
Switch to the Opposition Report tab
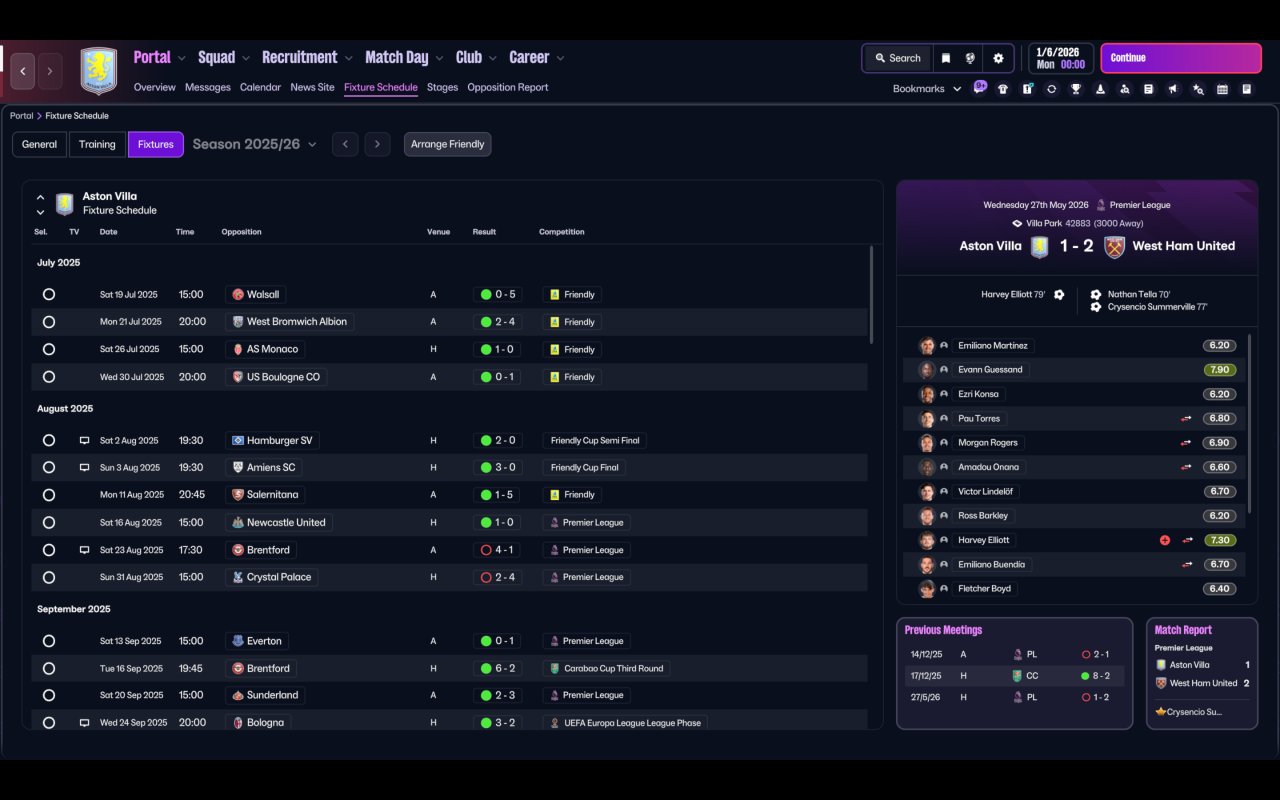pyautogui.click(x=508, y=87)
